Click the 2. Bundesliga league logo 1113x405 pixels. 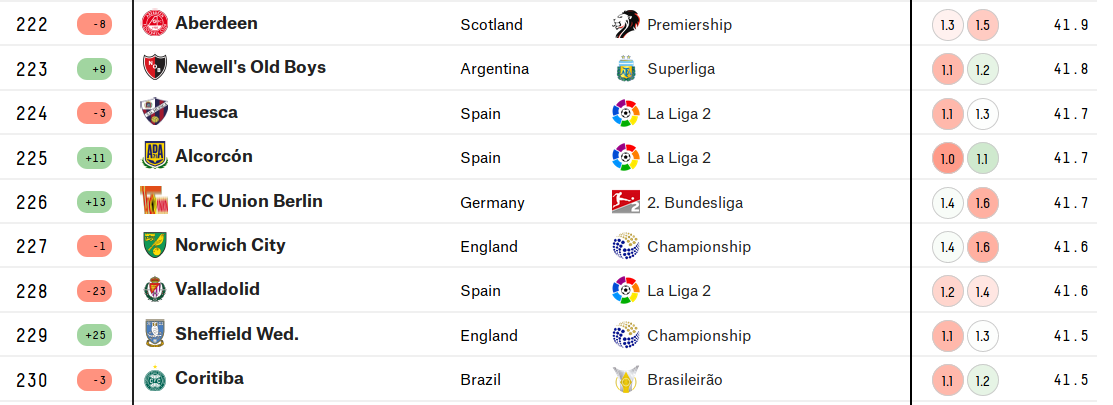point(625,202)
